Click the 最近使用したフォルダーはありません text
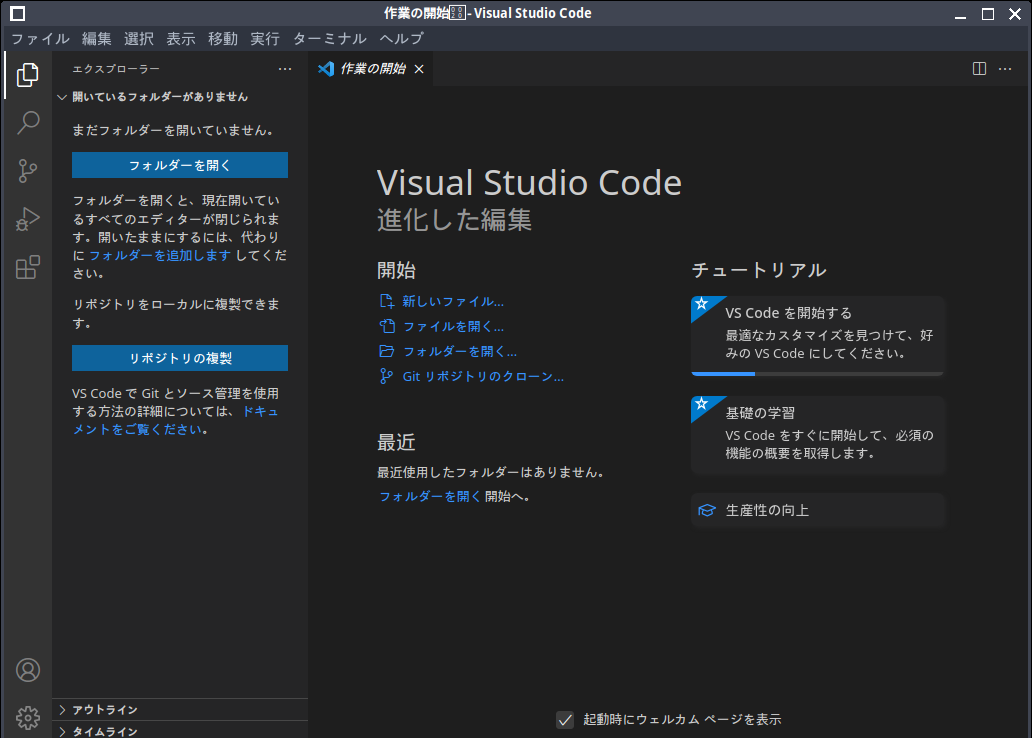Screen dimensions: 1032x738 [491, 472]
